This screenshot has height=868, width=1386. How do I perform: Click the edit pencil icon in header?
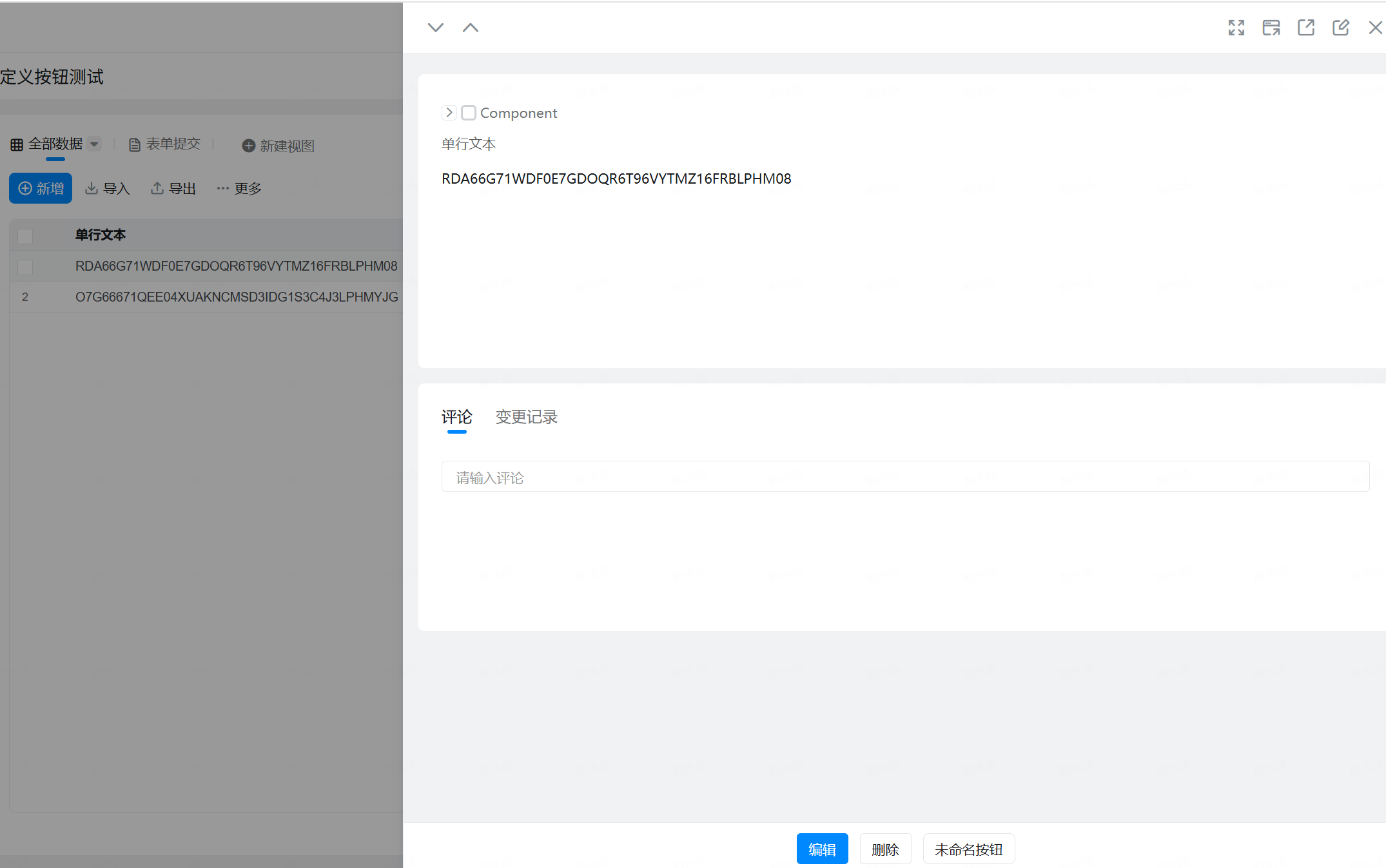click(1340, 28)
